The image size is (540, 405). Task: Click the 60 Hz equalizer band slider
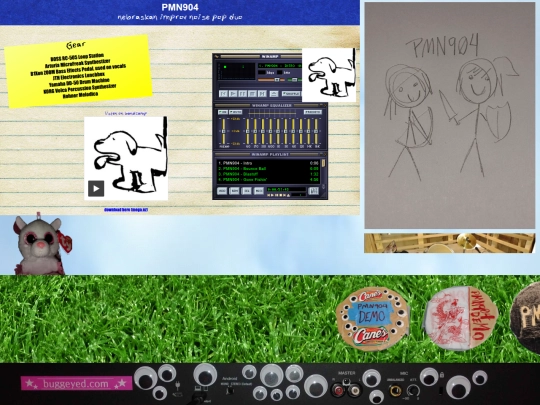[x=248, y=131]
